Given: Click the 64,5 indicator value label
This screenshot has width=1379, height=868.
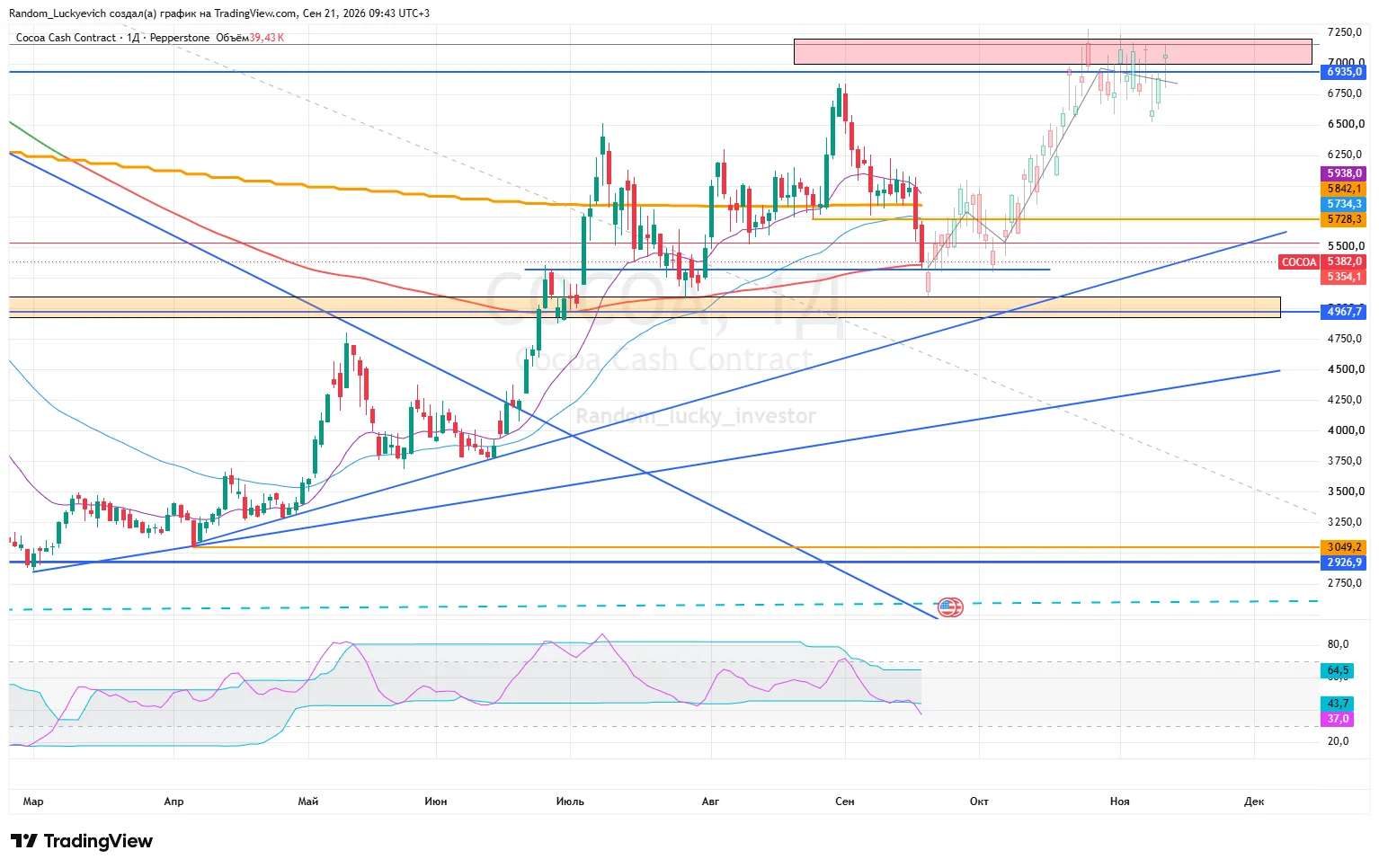Looking at the screenshot, I should click(1338, 670).
